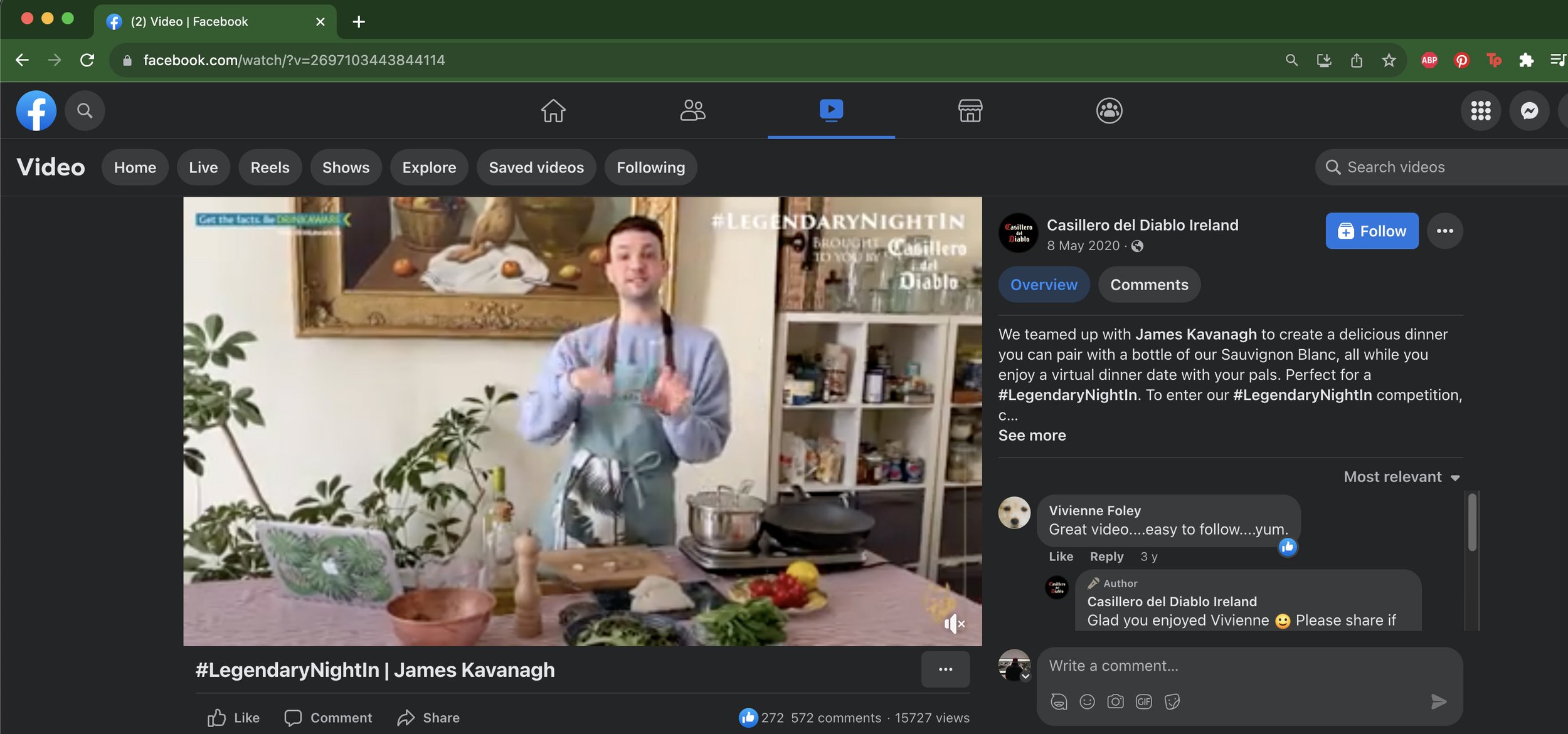Click the browser back arrow
Viewport: 1568px width, 734px height.
click(x=22, y=60)
